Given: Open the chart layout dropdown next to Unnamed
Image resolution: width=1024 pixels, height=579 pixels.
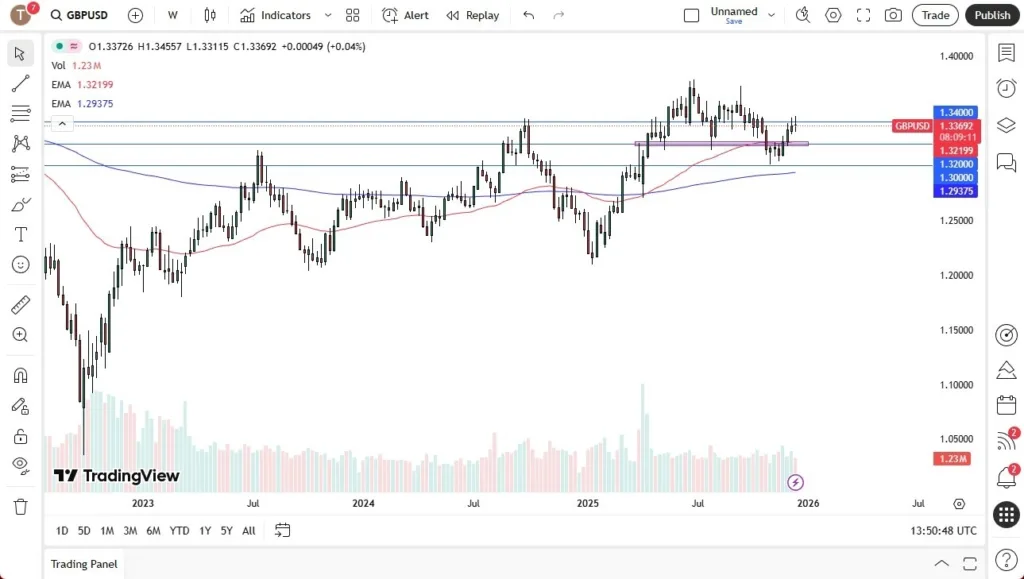Looking at the screenshot, I should pos(771,15).
